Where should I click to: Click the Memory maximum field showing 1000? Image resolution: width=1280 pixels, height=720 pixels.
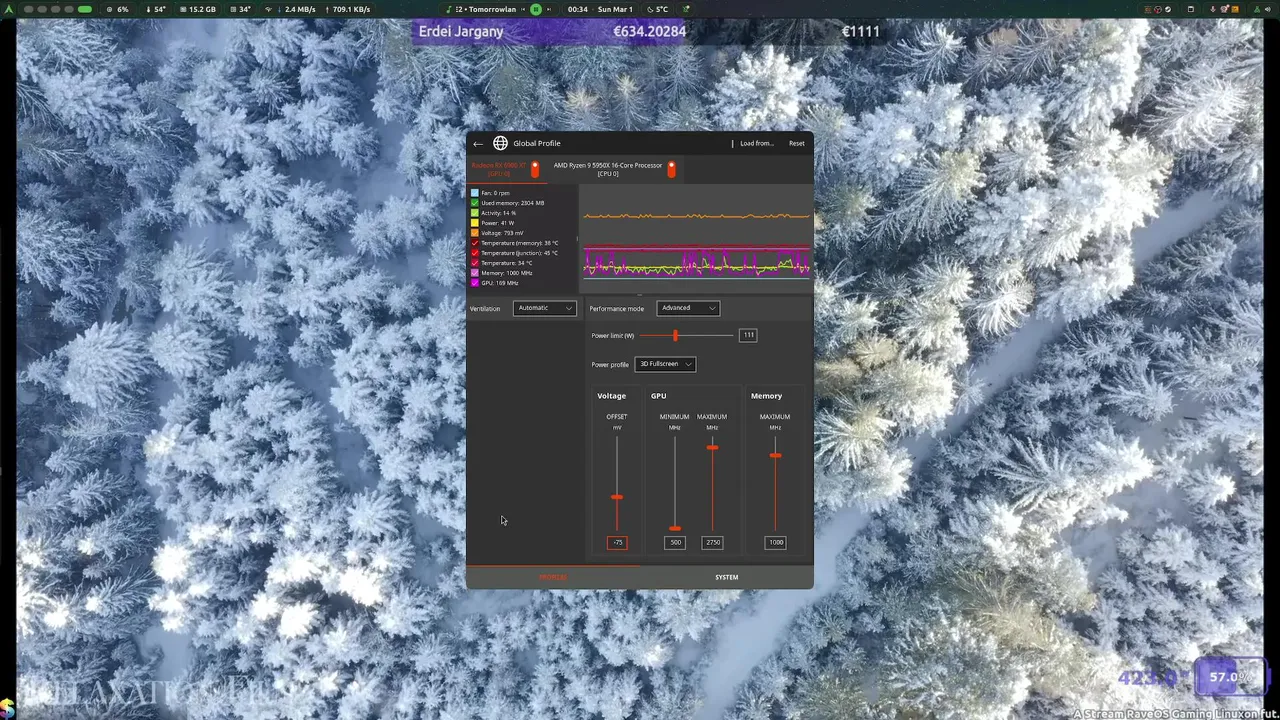pyautogui.click(x=775, y=542)
